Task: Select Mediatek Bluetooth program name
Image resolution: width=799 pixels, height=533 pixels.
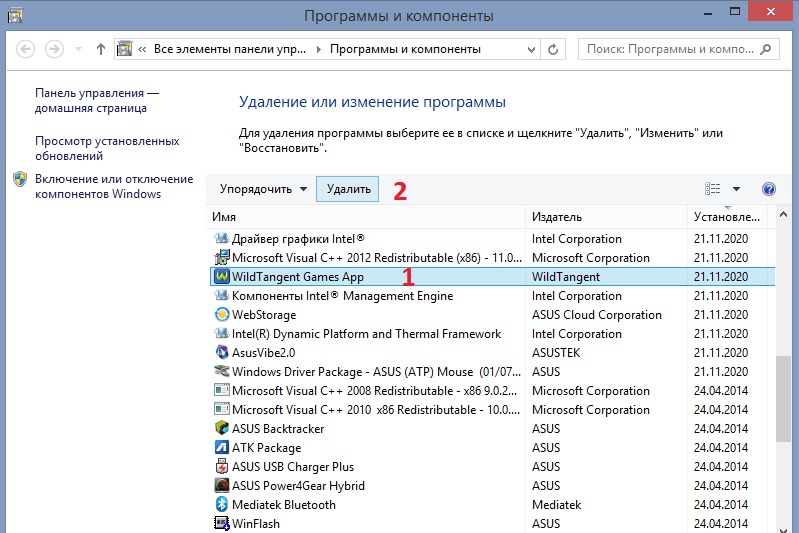Action: 284,505
